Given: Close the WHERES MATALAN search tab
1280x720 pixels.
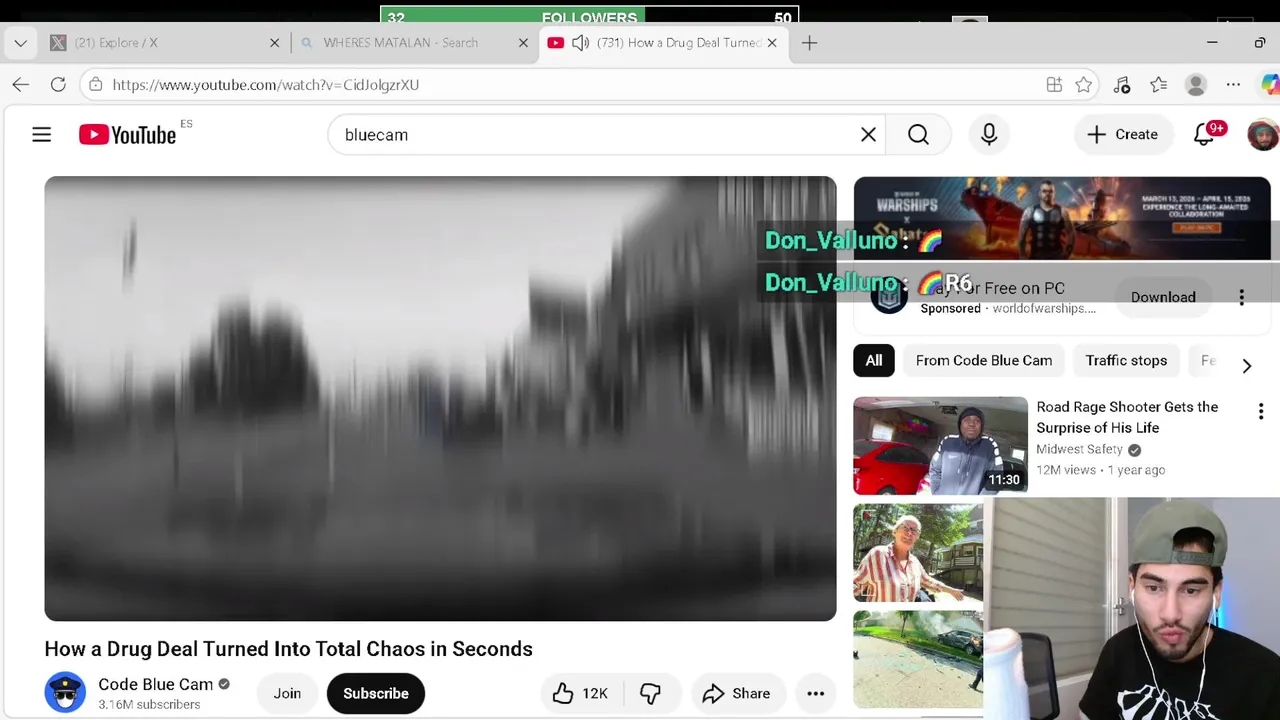Looking at the screenshot, I should [523, 43].
